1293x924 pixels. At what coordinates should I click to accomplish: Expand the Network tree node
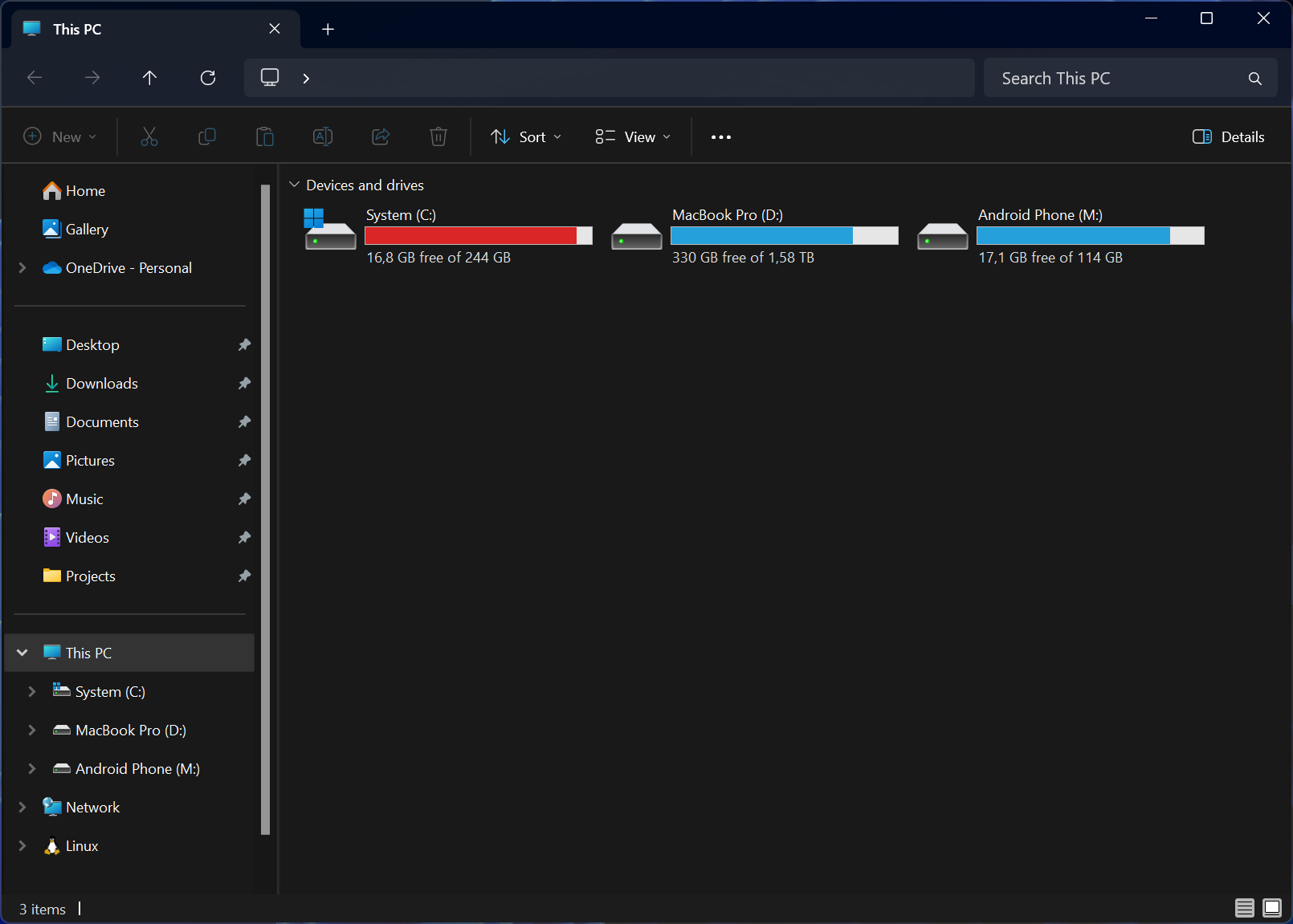pos(22,807)
